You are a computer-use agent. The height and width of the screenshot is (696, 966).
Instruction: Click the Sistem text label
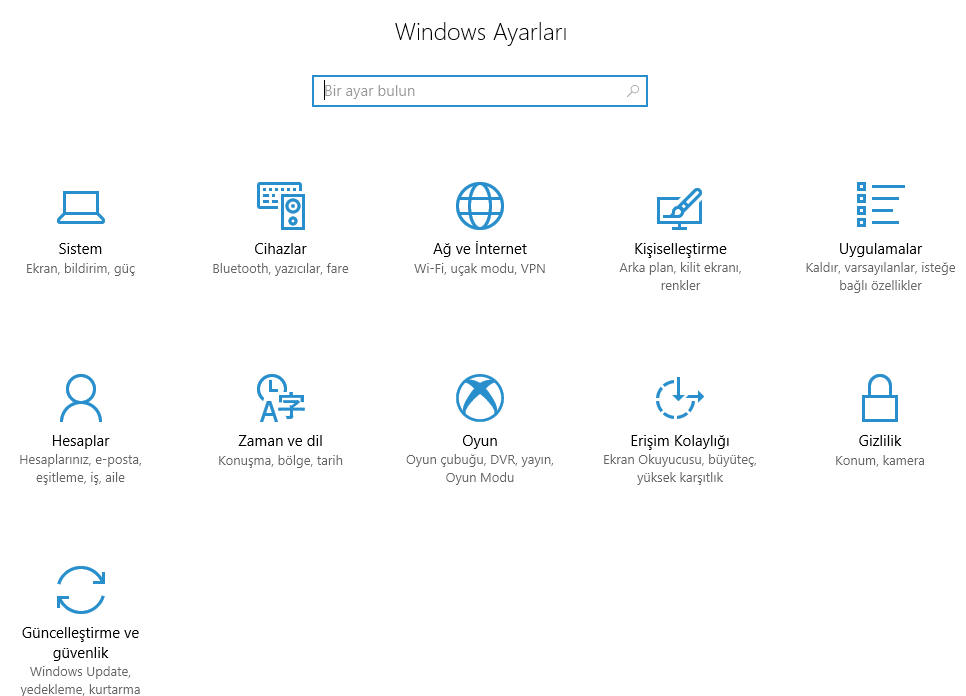pos(80,248)
